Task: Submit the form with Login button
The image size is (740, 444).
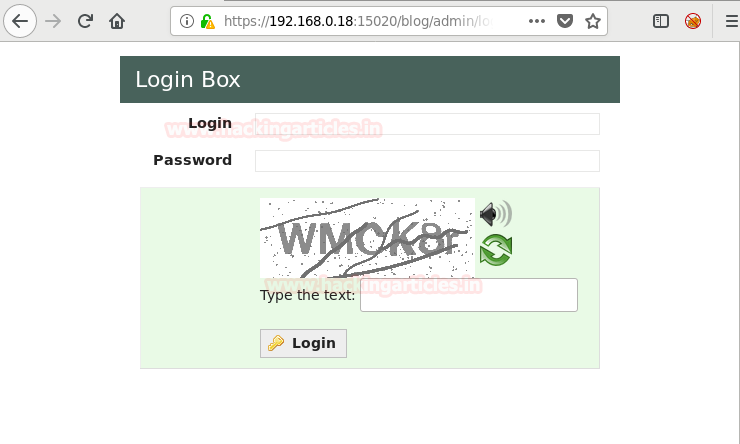Action: click(303, 343)
